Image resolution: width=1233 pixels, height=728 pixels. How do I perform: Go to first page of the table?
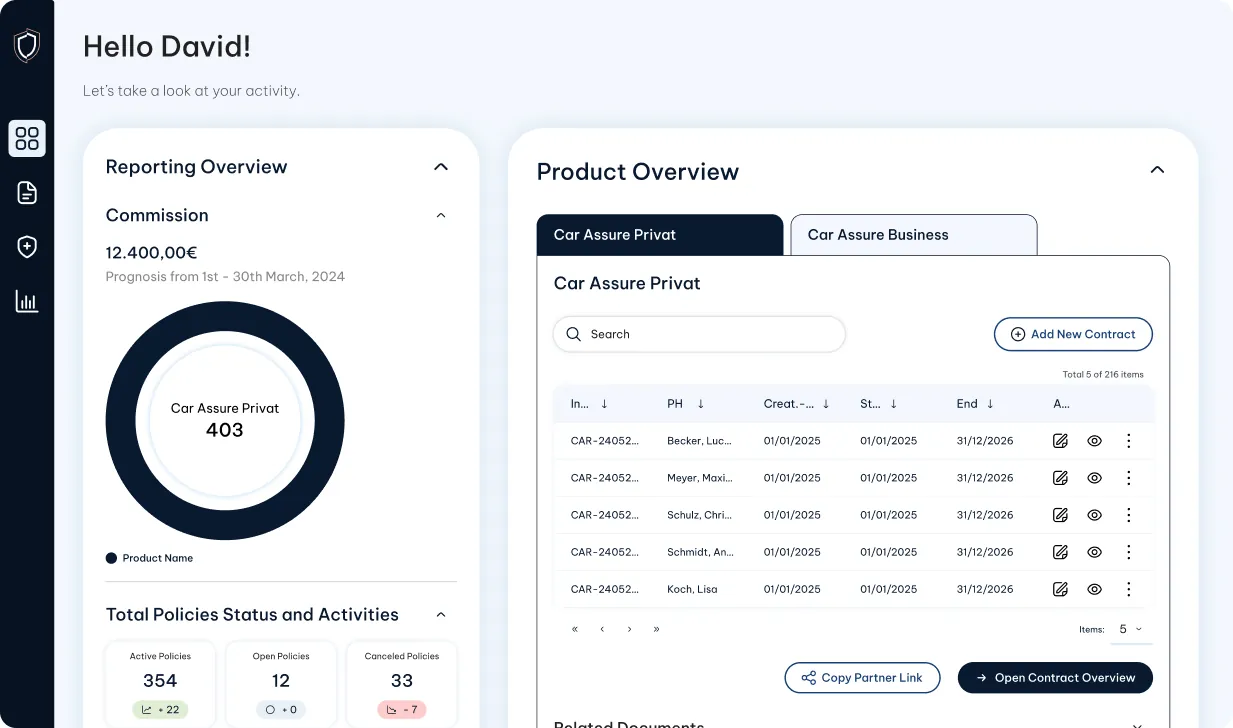pyautogui.click(x=575, y=629)
